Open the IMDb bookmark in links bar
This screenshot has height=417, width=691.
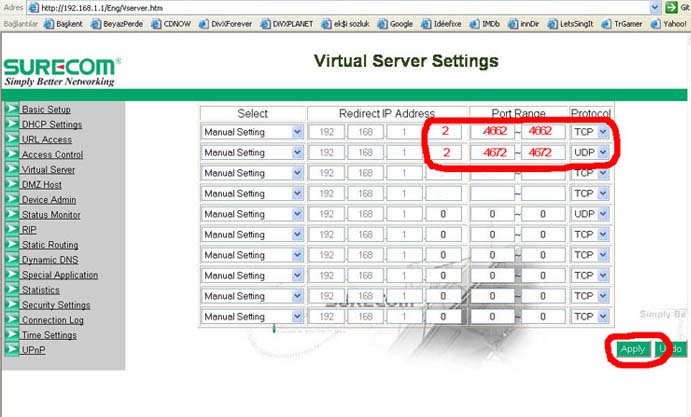click(x=485, y=24)
